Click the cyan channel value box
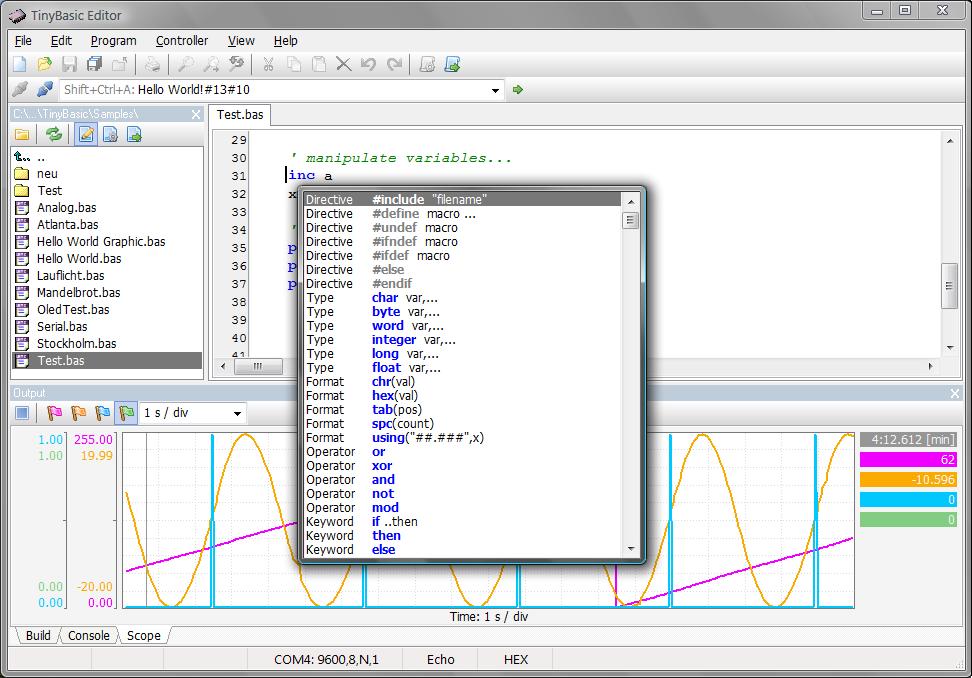The height and width of the screenshot is (678, 972). click(908, 499)
